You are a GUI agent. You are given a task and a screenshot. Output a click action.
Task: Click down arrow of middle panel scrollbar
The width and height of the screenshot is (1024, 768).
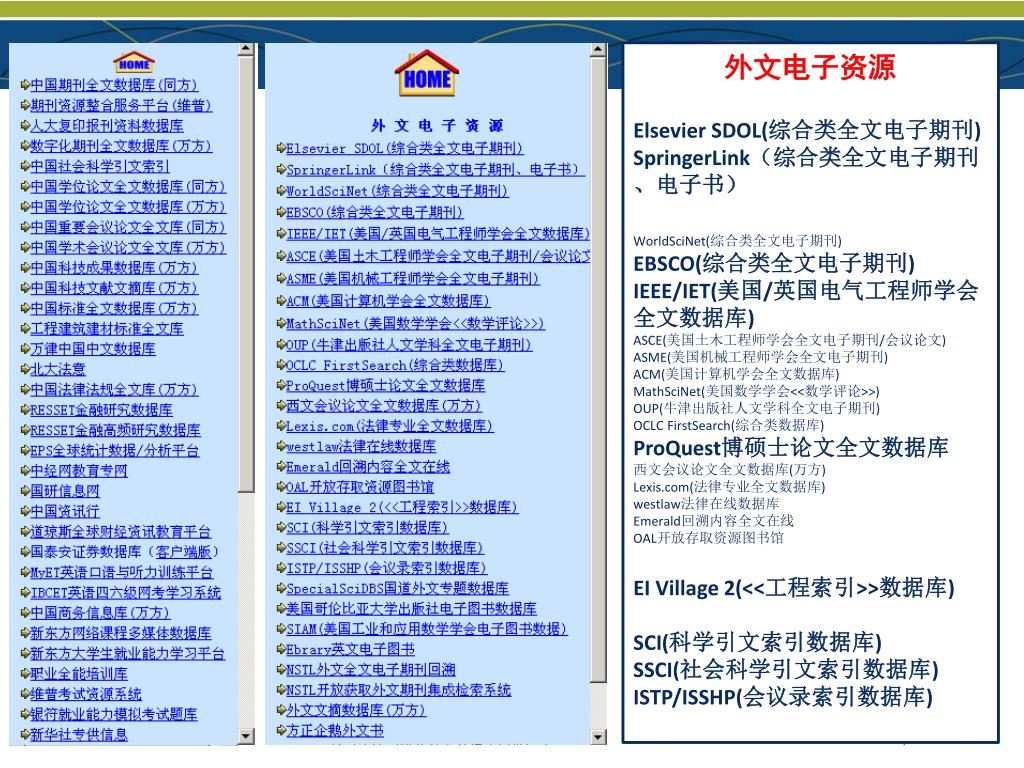coord(598,737)
